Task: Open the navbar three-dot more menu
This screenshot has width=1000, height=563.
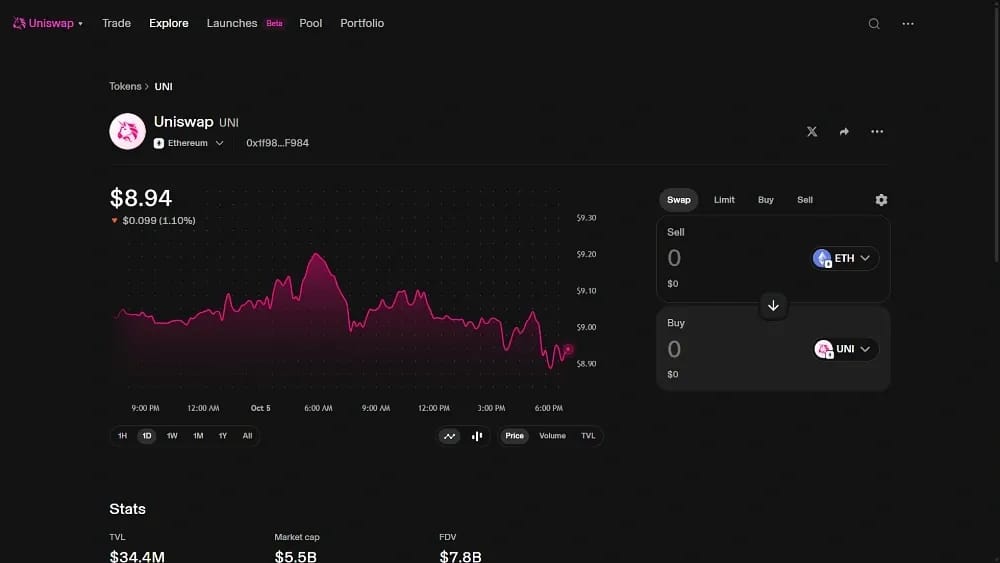Action: [908, 24]
